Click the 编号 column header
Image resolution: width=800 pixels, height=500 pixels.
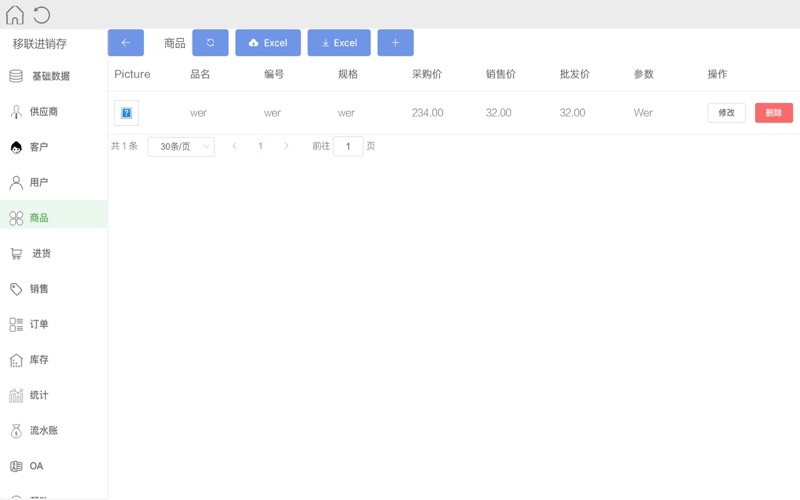(x=274, y=74)
